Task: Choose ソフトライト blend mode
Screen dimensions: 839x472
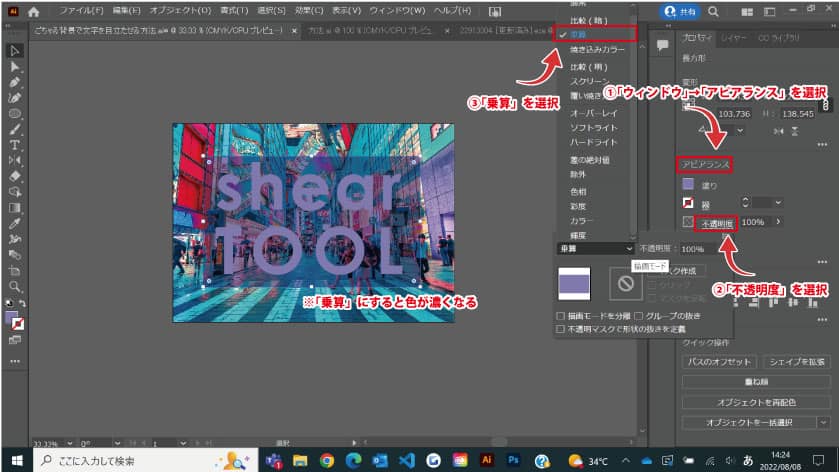Action: click(593, 127)
